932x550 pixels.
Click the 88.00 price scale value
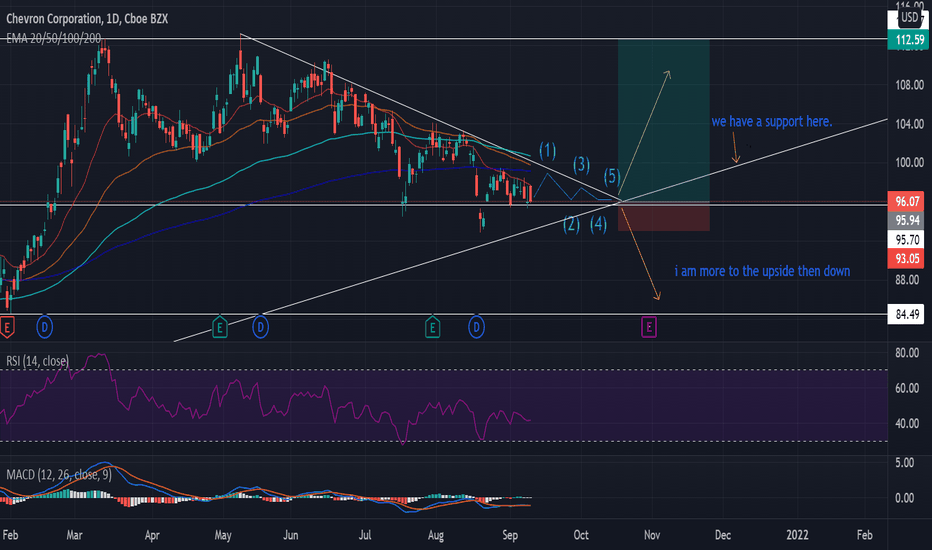(909, 280)
